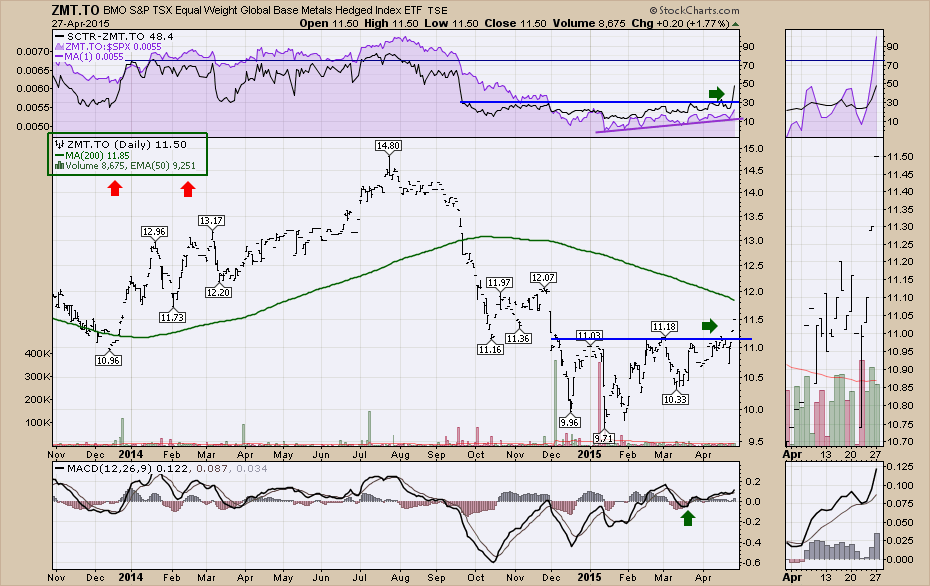Image resolution: width=930 pixels, height=586 pixels.
Task: Click the 11.73 low price label
Action: (172, 317)
